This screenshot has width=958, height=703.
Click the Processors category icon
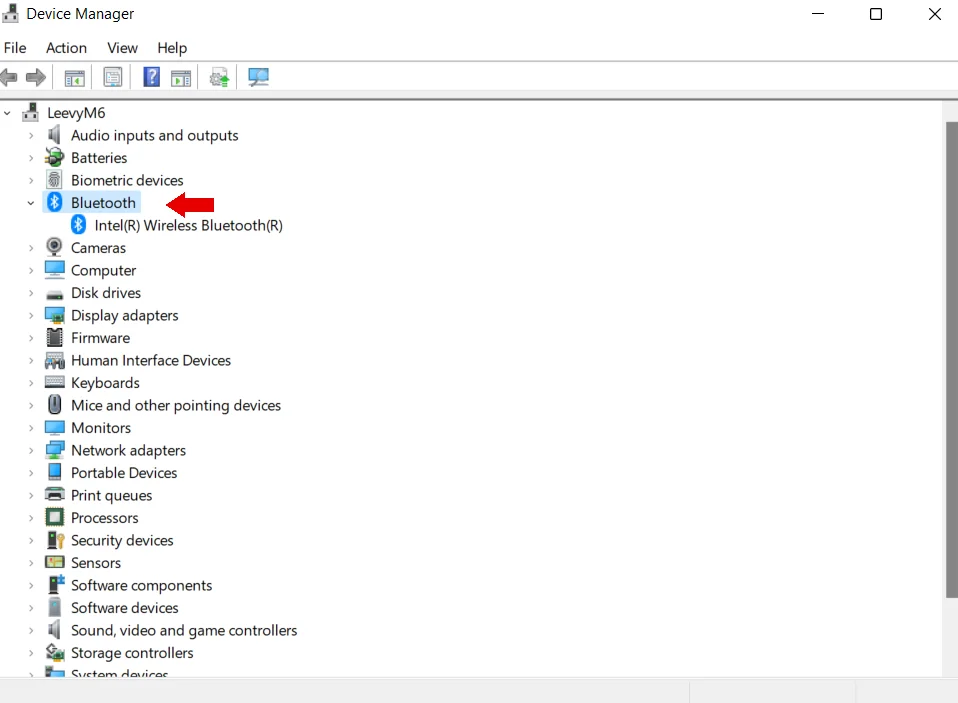pos(54,517)
